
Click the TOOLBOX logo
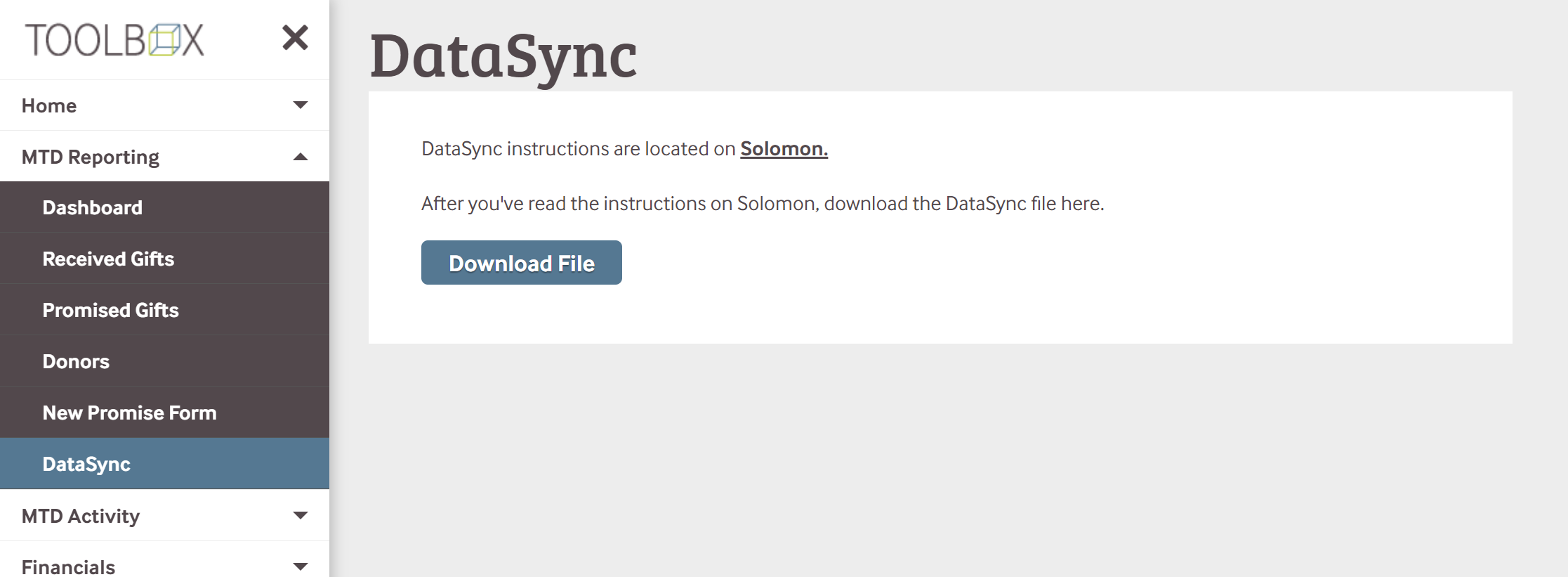point(114,40)
